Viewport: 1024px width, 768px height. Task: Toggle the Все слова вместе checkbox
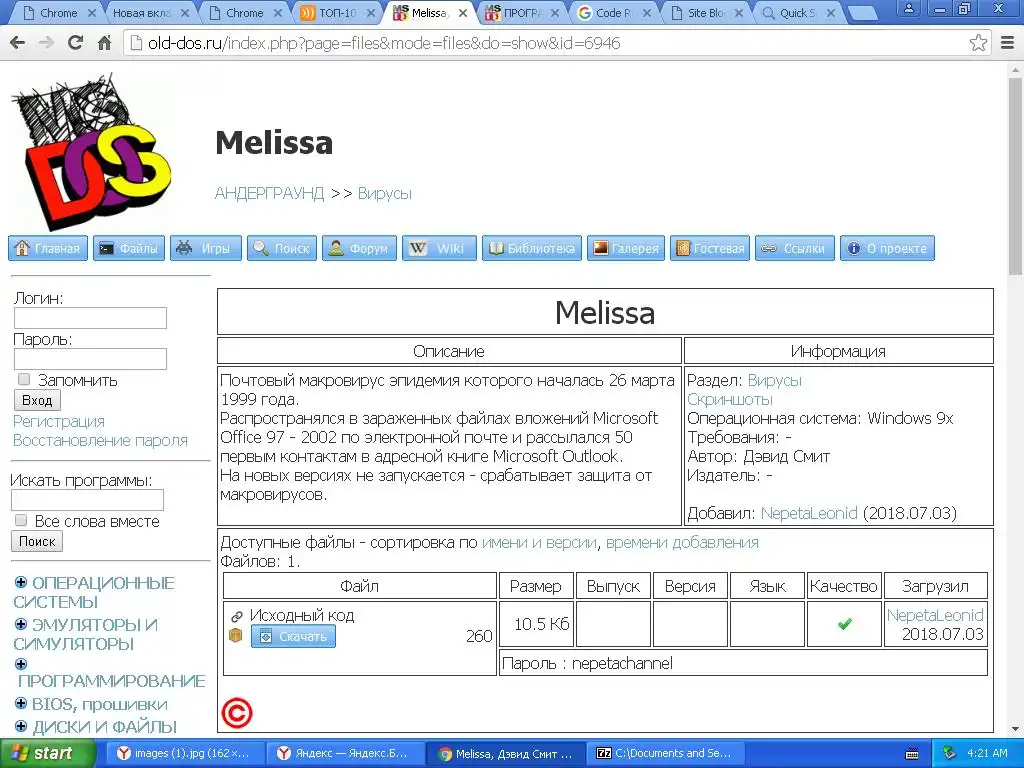(21, 520)
